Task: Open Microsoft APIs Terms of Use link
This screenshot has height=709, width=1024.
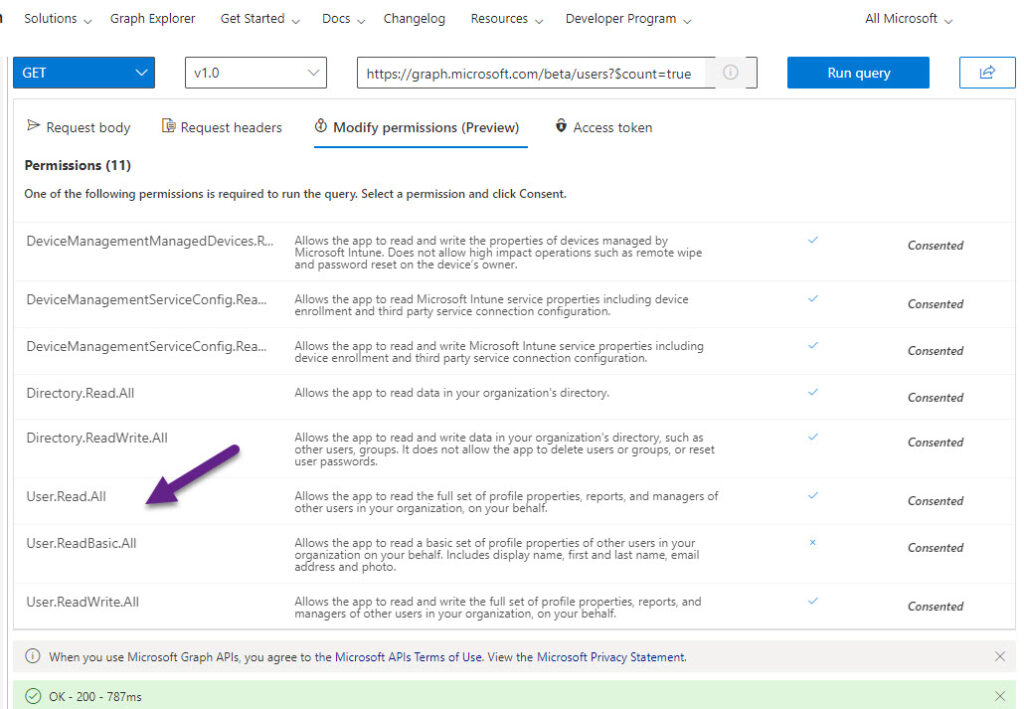Action: pos(408,657)
